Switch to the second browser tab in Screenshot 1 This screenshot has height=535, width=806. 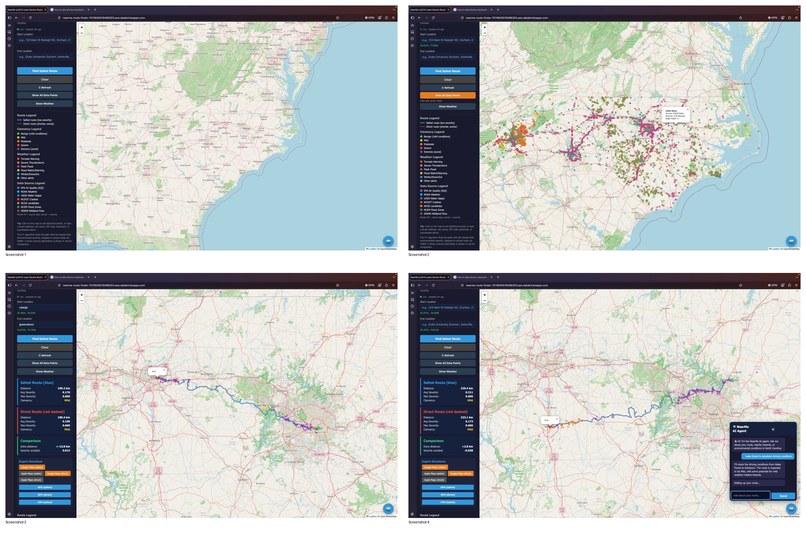(69, 10)
